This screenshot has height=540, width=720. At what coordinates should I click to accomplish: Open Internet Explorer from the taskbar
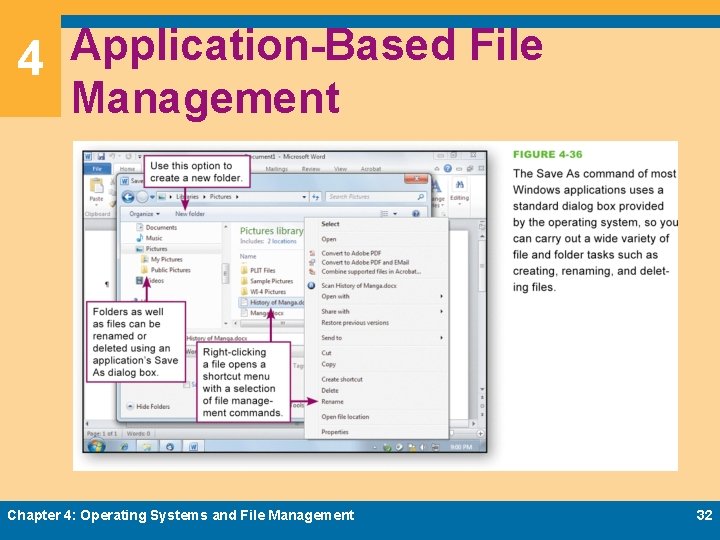click(124, 446)
